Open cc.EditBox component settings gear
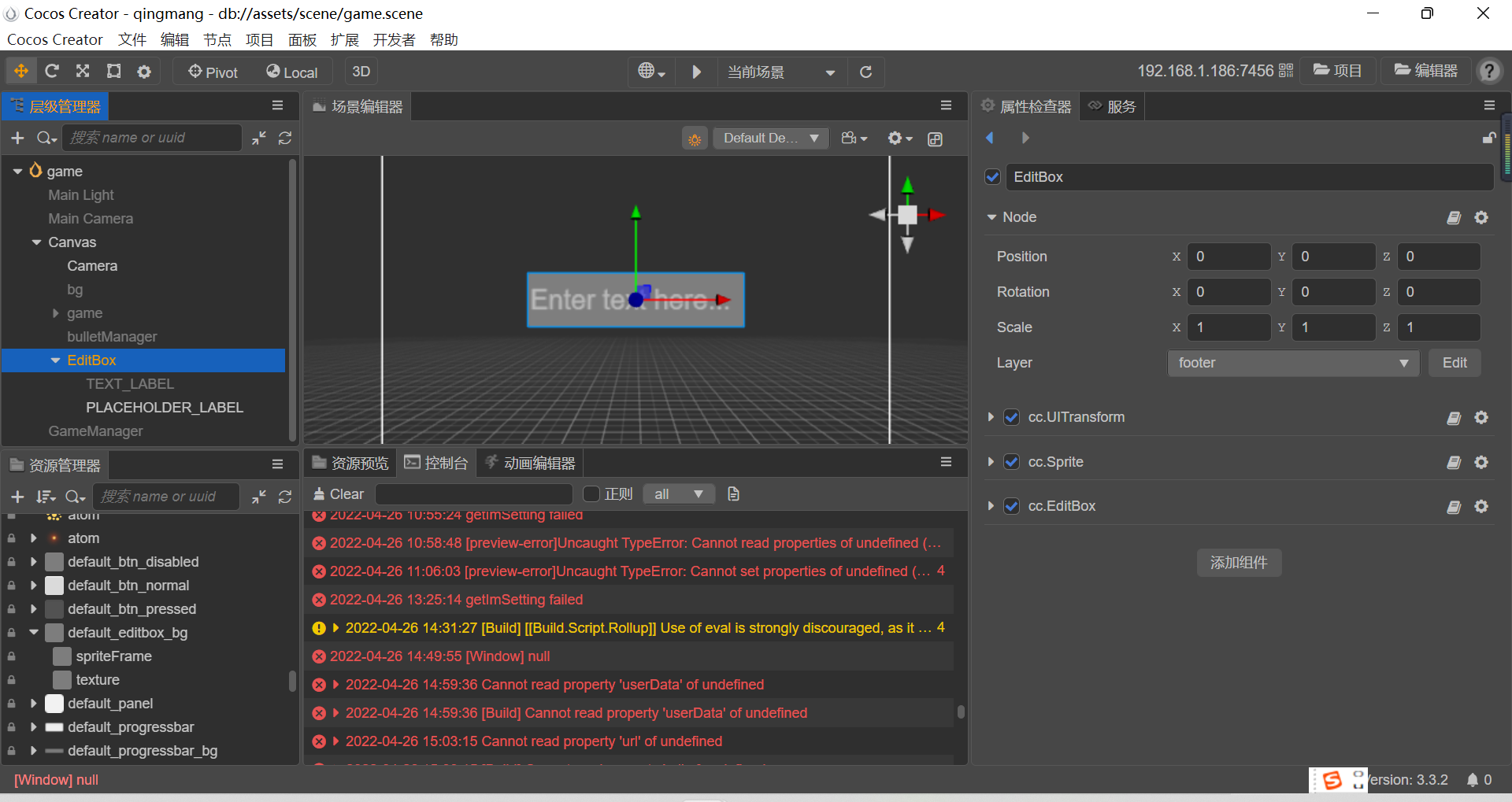This screenshot has height=802, width=1512. pyautogui.click(x=1481, y=506)
